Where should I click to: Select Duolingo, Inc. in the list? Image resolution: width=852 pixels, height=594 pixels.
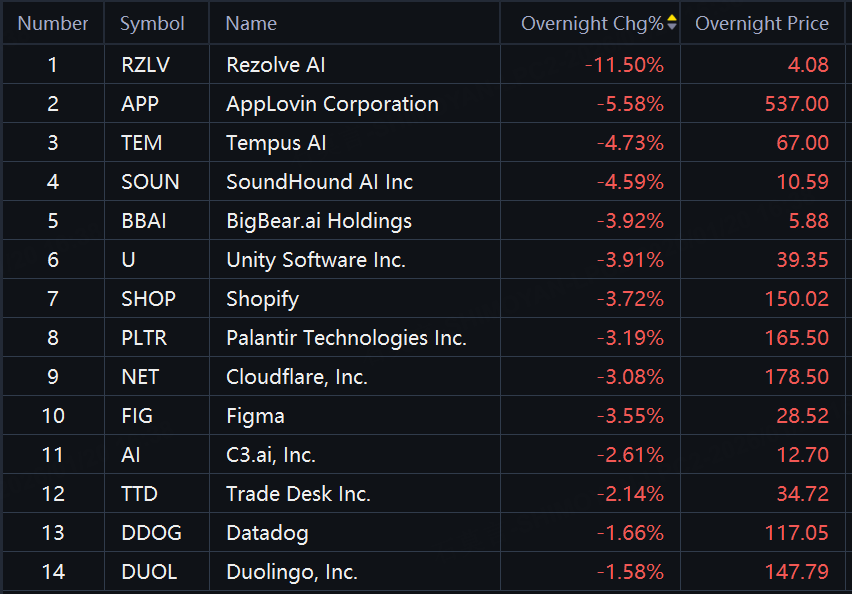tap(291, 572)
